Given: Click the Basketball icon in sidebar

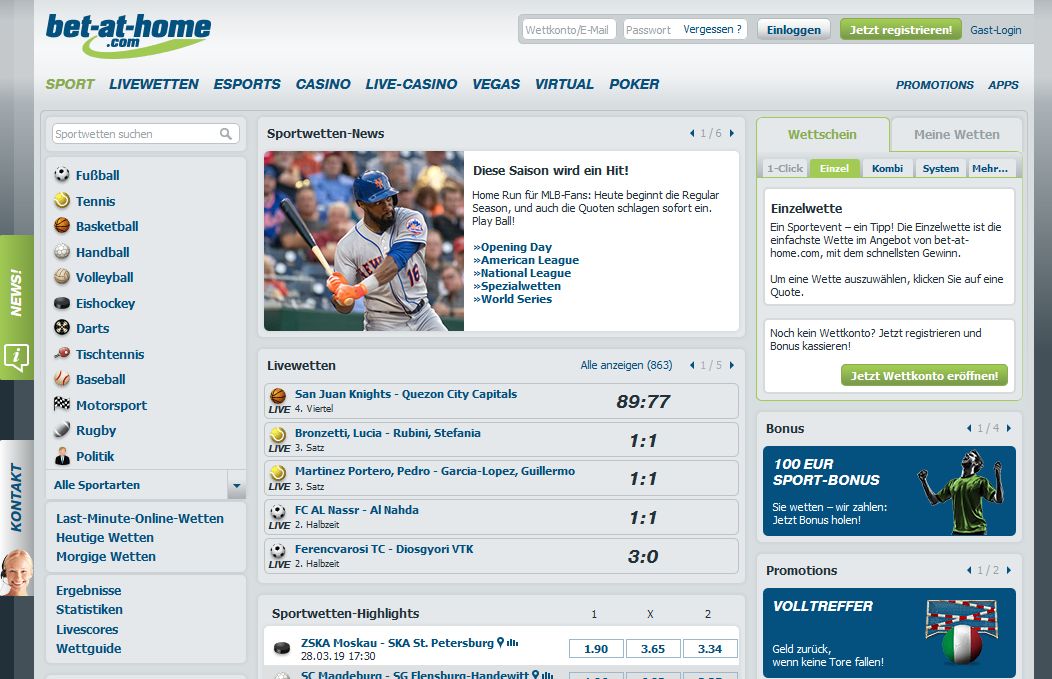Looking at the screenshot, I should coord(62,225).
